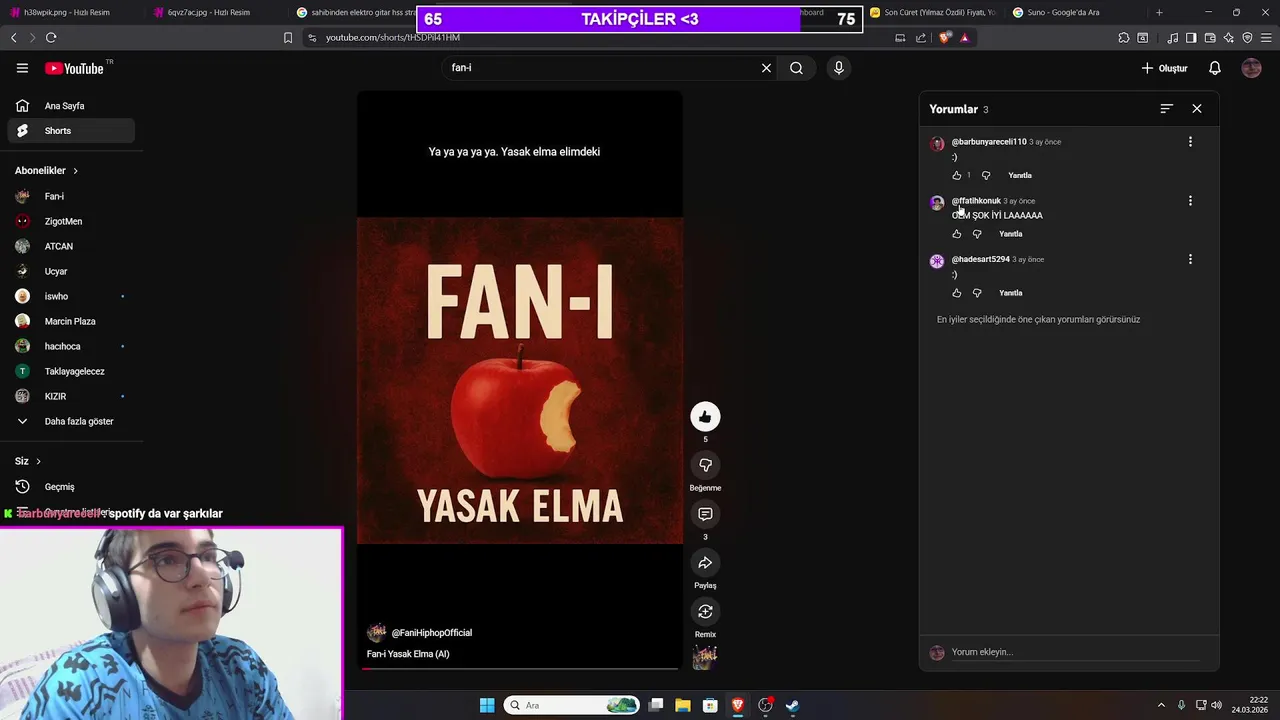Seek using the Short's red progress bar

pos(520,668)
